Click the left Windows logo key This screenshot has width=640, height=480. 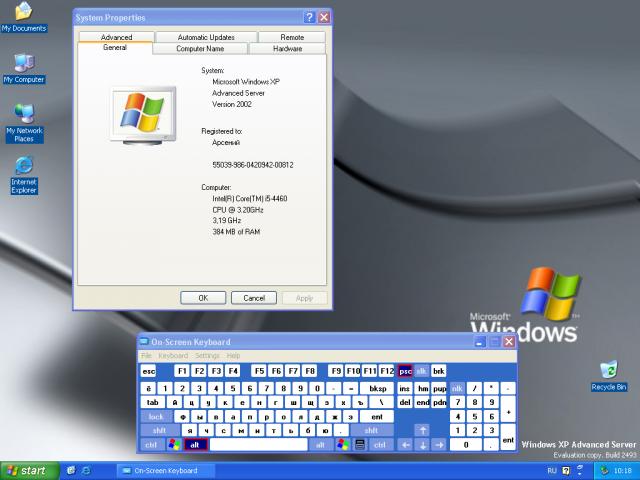pyautogui.click(x=174, y=444)
